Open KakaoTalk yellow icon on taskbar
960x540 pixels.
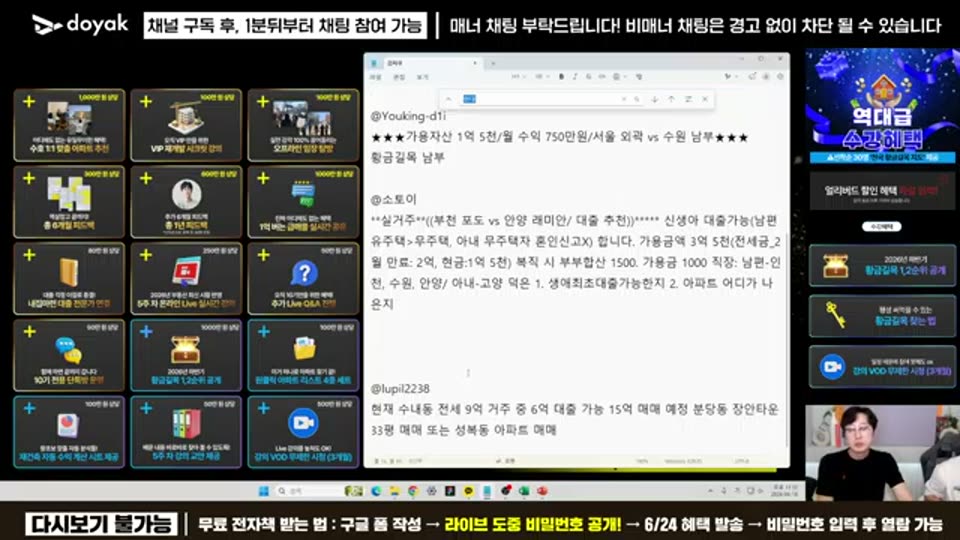(x=468, y=491)
